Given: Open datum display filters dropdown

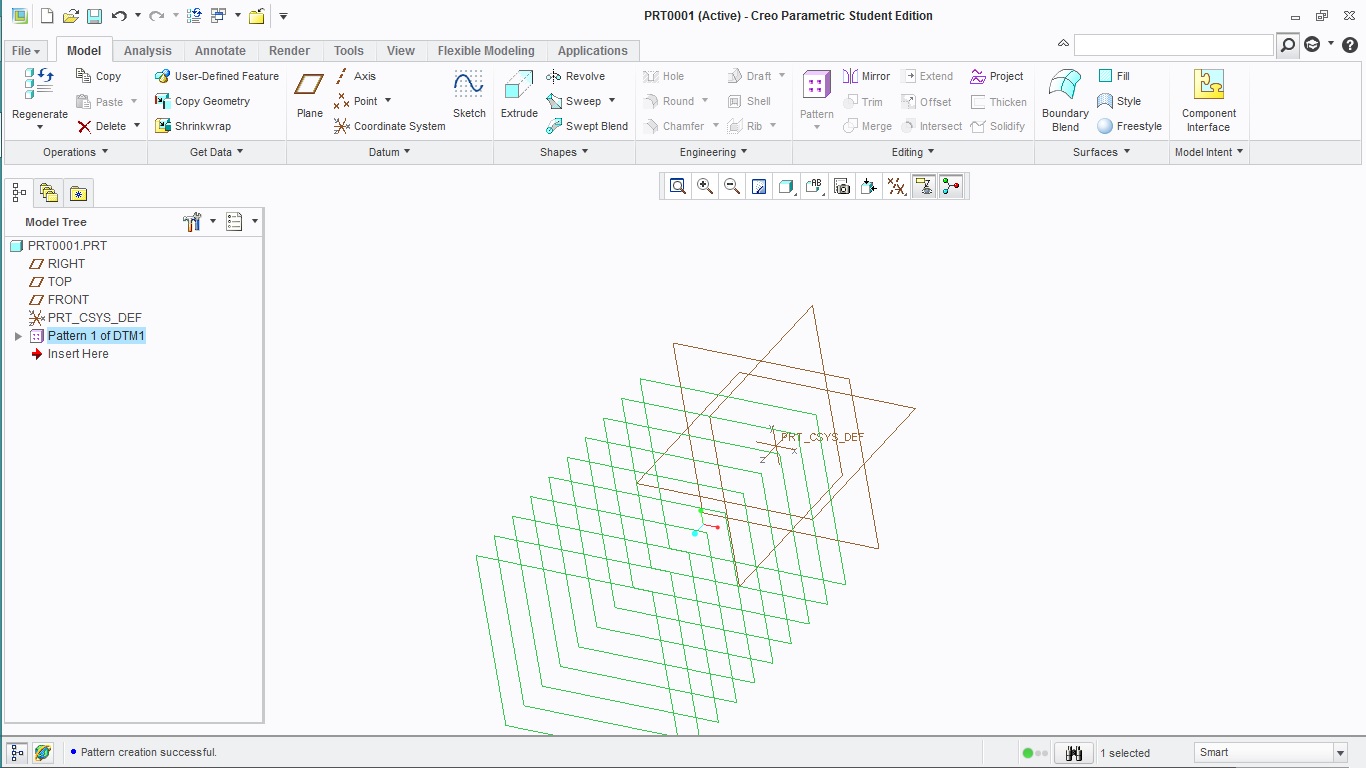Looking at the screenshot, I should pyautogui.click(x=897, y=186).
